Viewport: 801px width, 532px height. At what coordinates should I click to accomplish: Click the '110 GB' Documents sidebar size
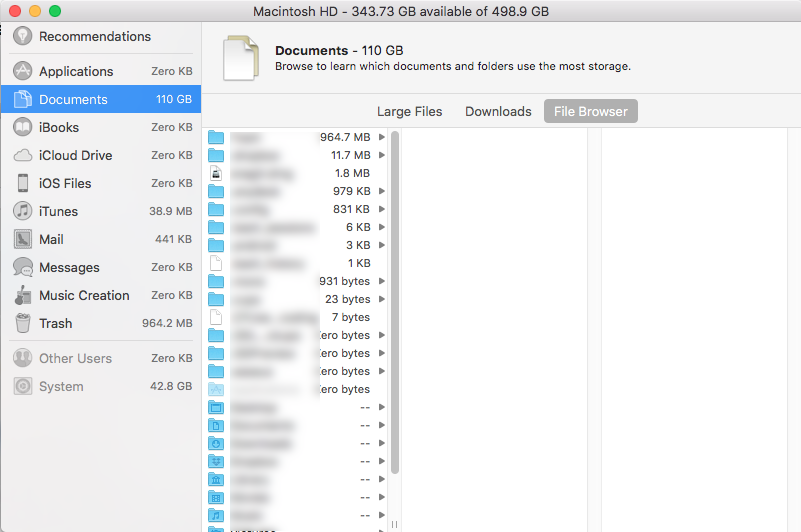coord(174,99)
